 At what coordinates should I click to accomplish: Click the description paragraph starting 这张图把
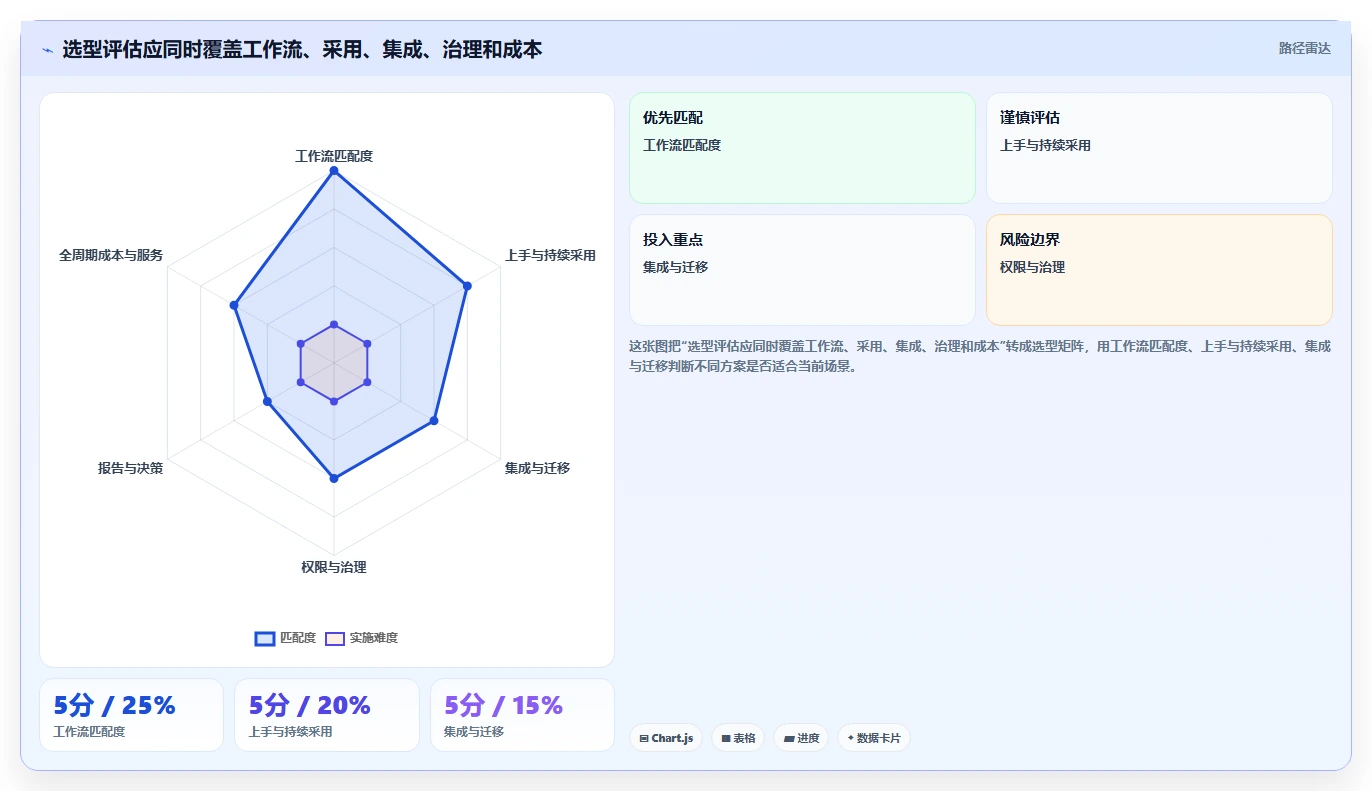pos(980,356)
